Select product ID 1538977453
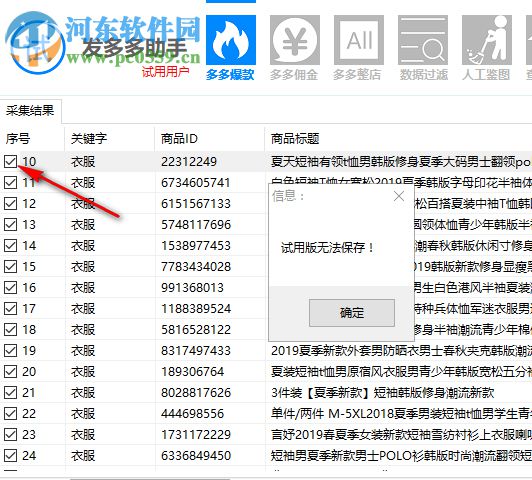Screen dimensions: 532x480 coord(196,246)
